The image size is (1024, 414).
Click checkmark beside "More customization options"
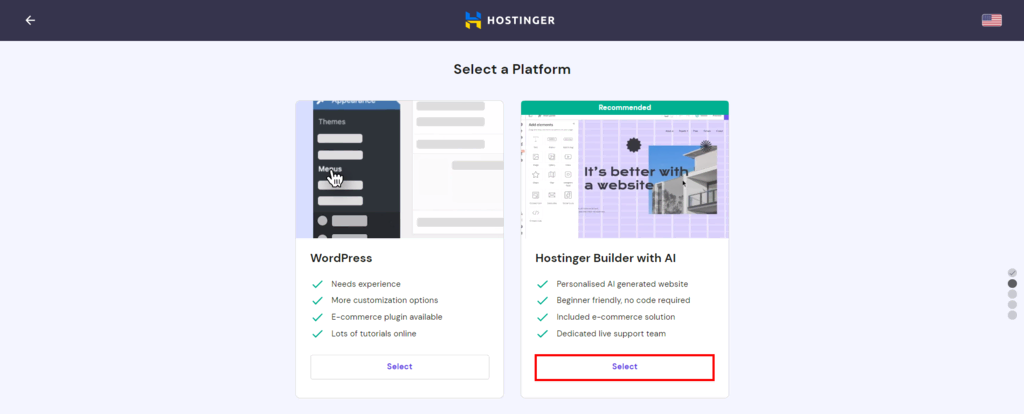pyautogui.click(x=317, y=300)
